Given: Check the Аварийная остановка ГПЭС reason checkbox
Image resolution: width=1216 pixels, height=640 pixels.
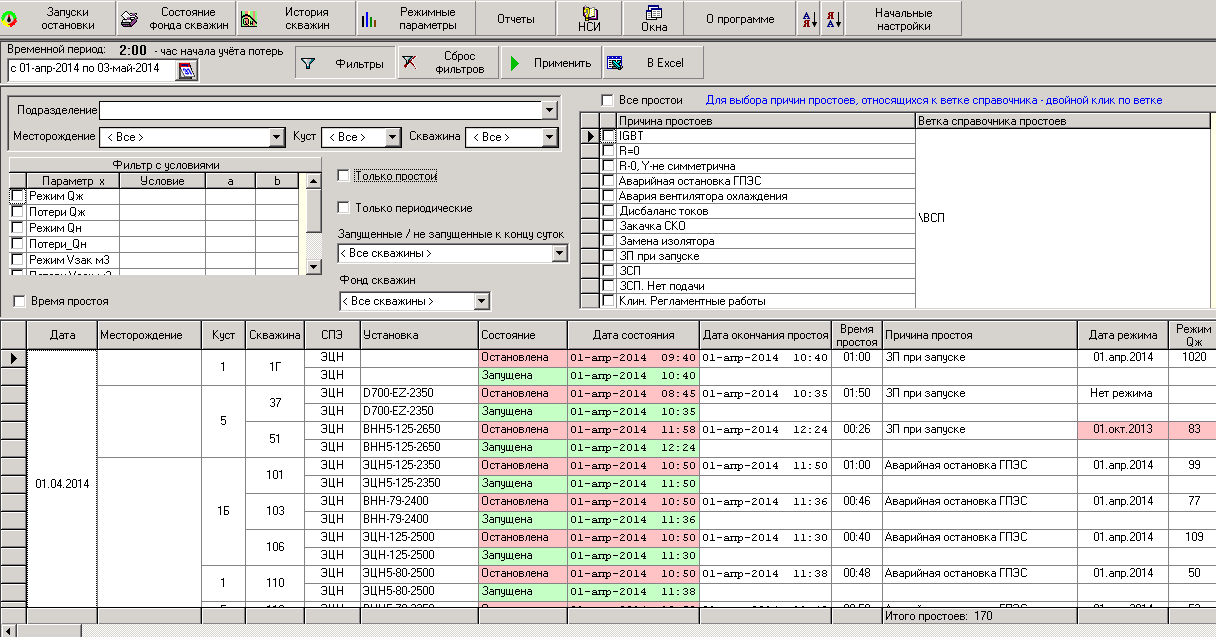Looking at the screenshot, I should pos(609,181).
